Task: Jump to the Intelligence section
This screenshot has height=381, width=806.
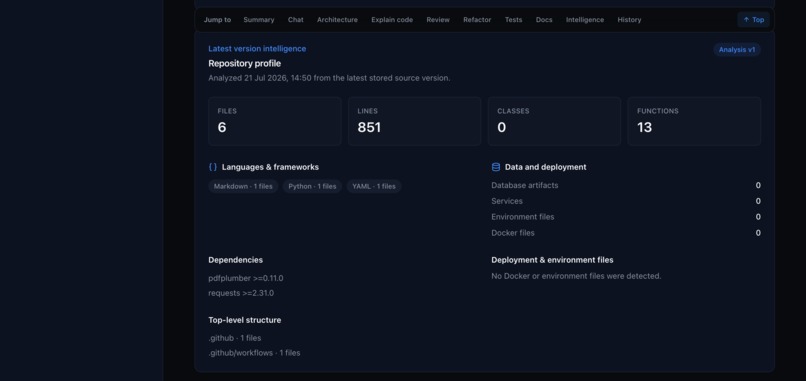Action: click(x=585, y=20)
